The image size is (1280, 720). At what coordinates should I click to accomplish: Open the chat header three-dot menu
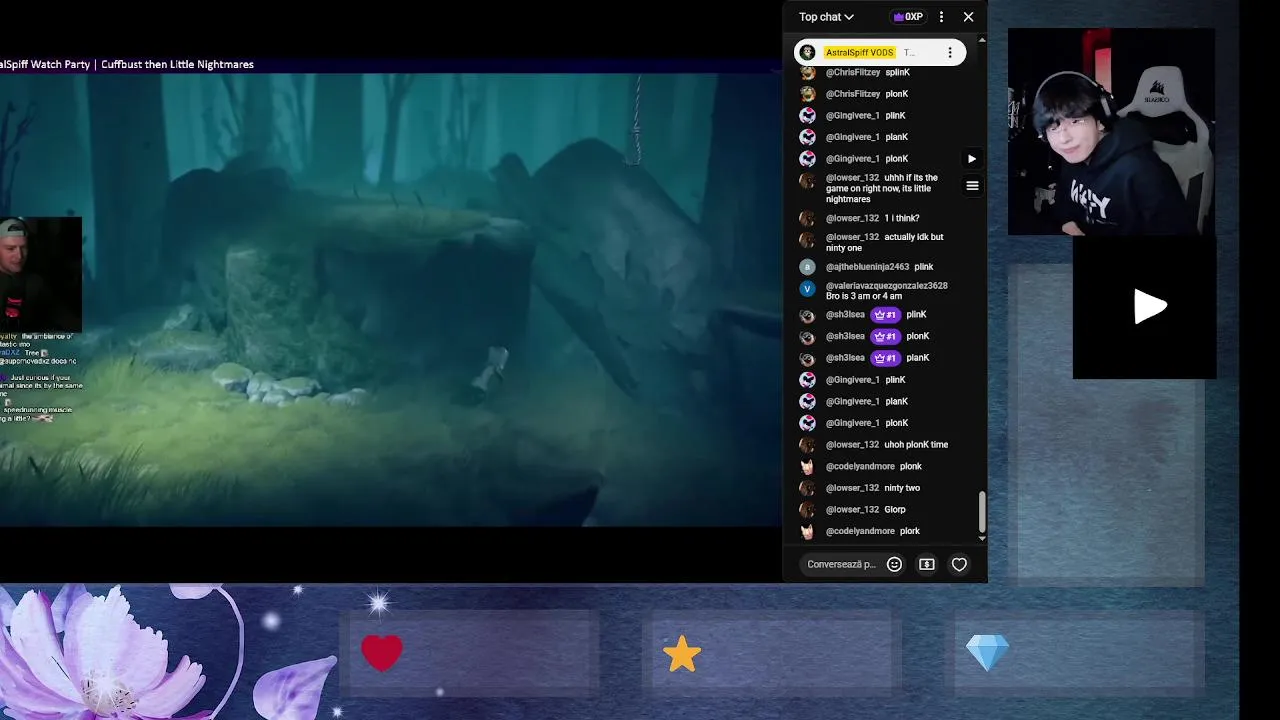[x=941, y=17]
